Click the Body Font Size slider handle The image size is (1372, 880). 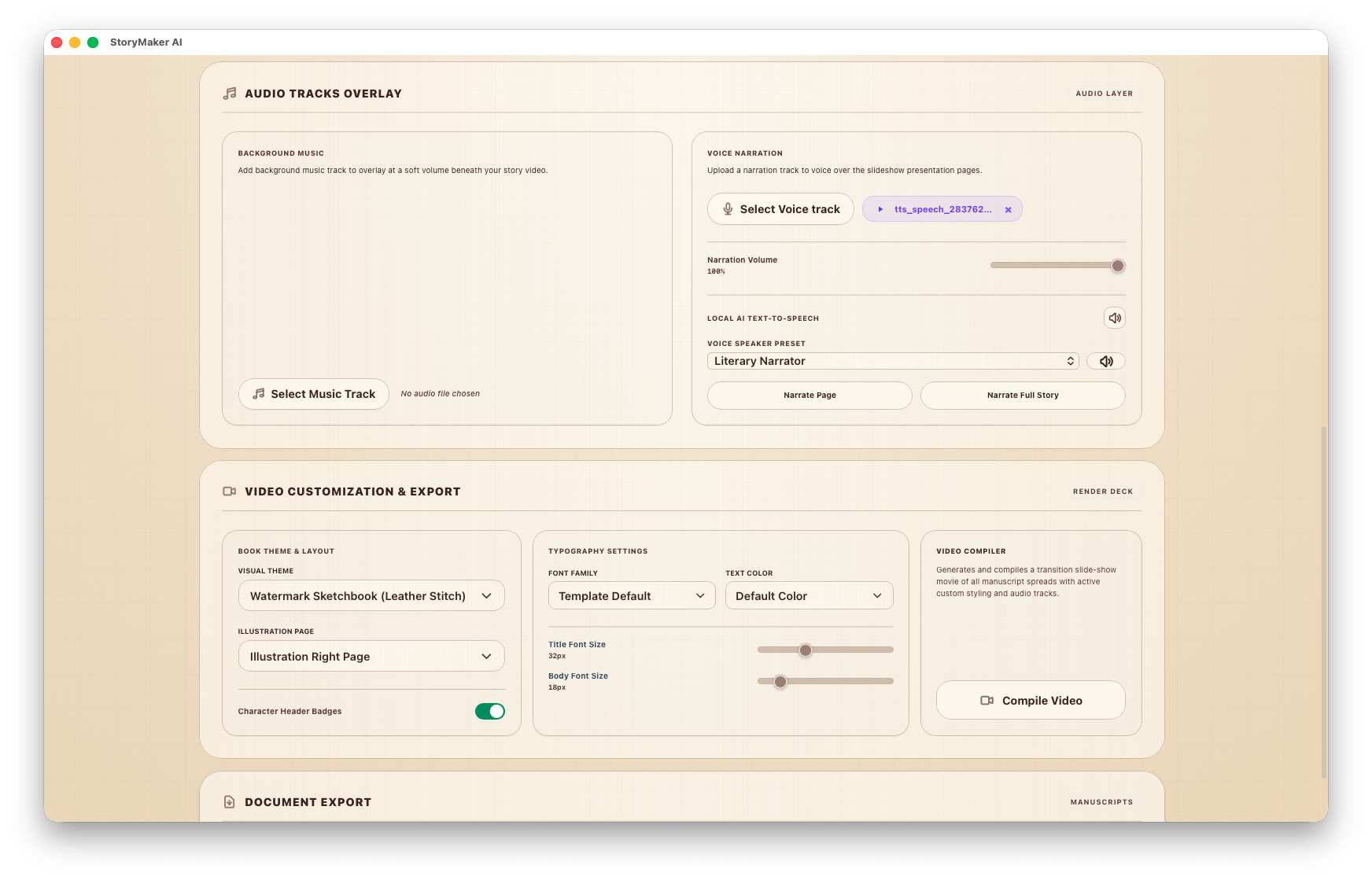pos(780,682)
